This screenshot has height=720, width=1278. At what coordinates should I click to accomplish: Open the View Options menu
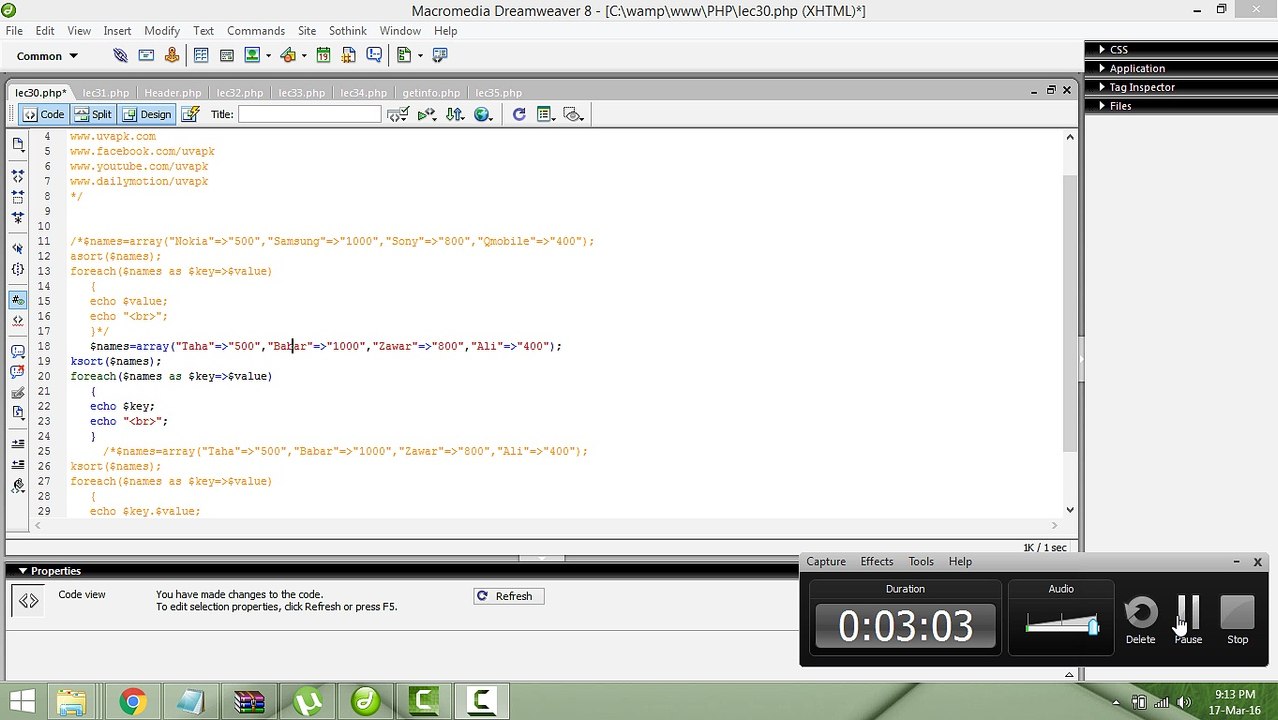tap(546, 114)
